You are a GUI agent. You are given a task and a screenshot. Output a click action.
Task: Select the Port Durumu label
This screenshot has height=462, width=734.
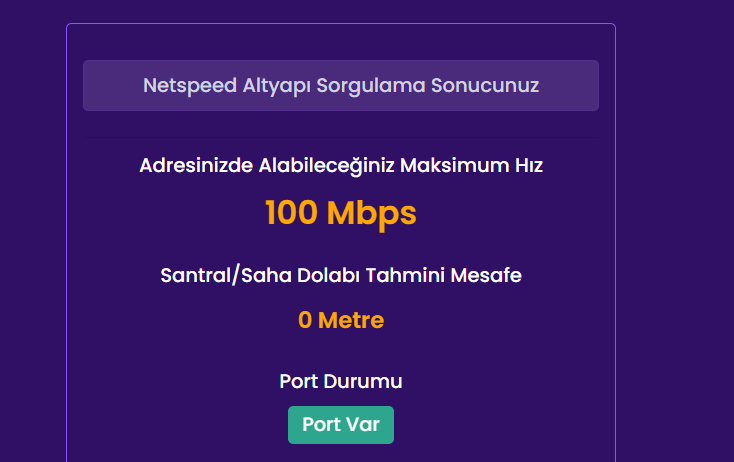(x=341, y=381)
